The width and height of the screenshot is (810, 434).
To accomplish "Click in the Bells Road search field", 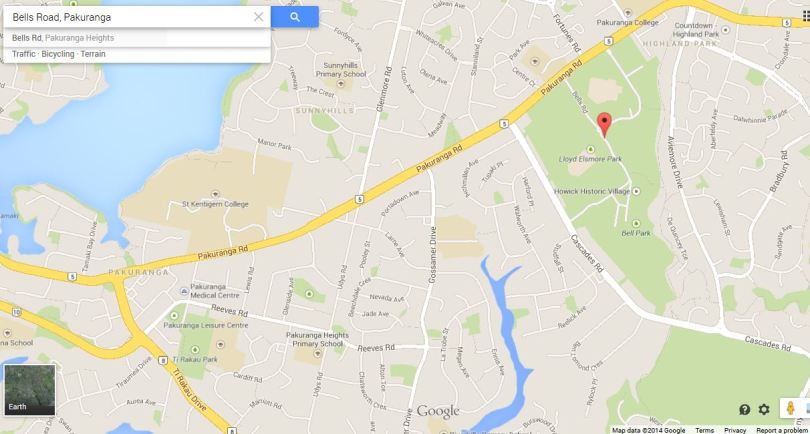I will (x=129, y=17).
